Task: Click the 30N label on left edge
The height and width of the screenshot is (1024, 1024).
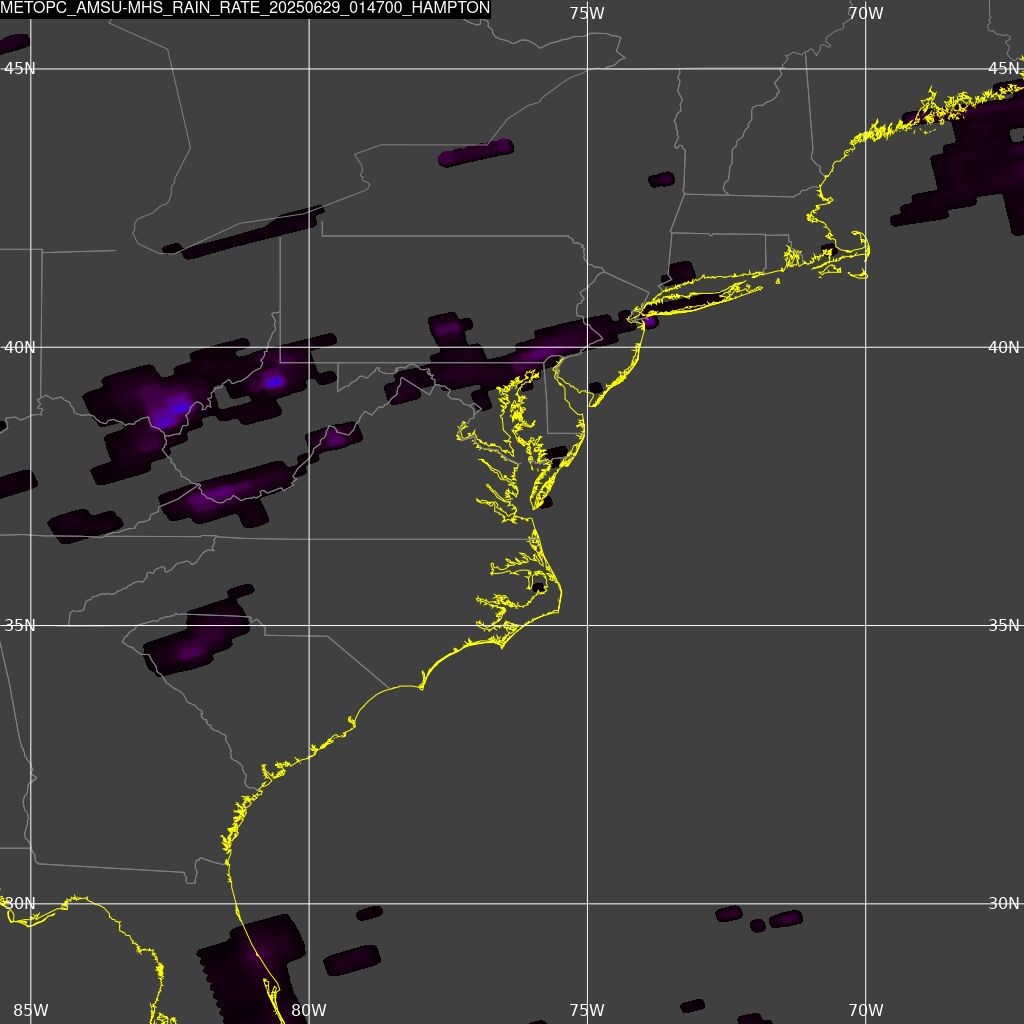Action: tap(20, 904)
